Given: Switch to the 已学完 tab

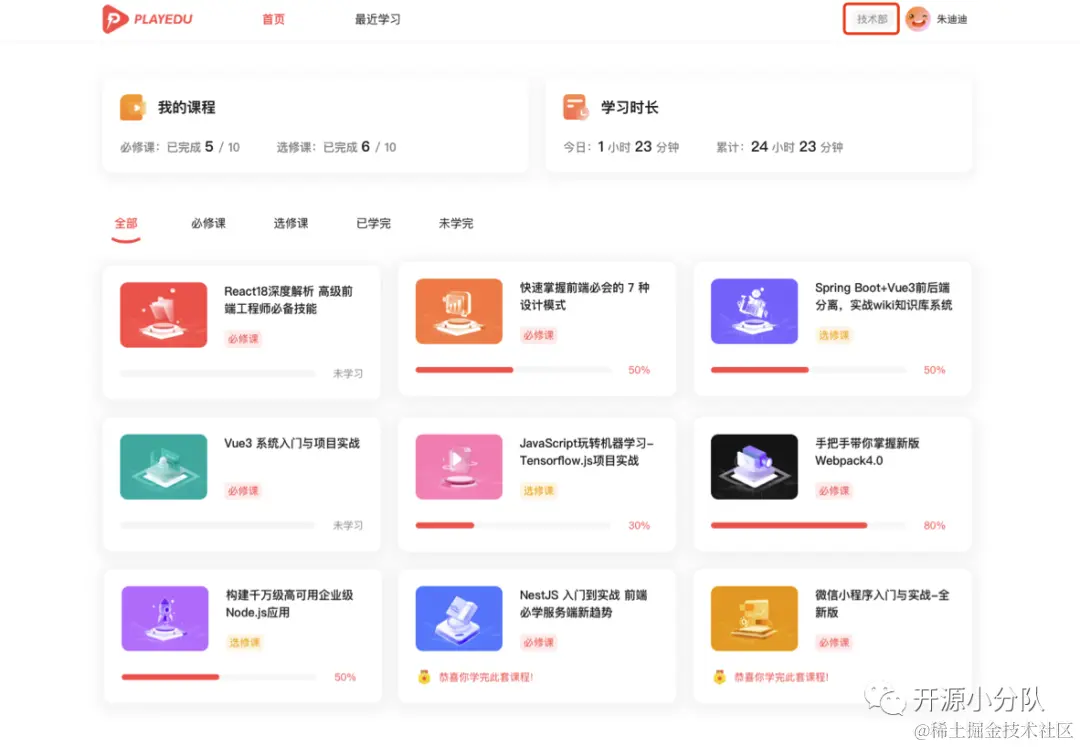Looking at the screenshot, I should (372, 223).
